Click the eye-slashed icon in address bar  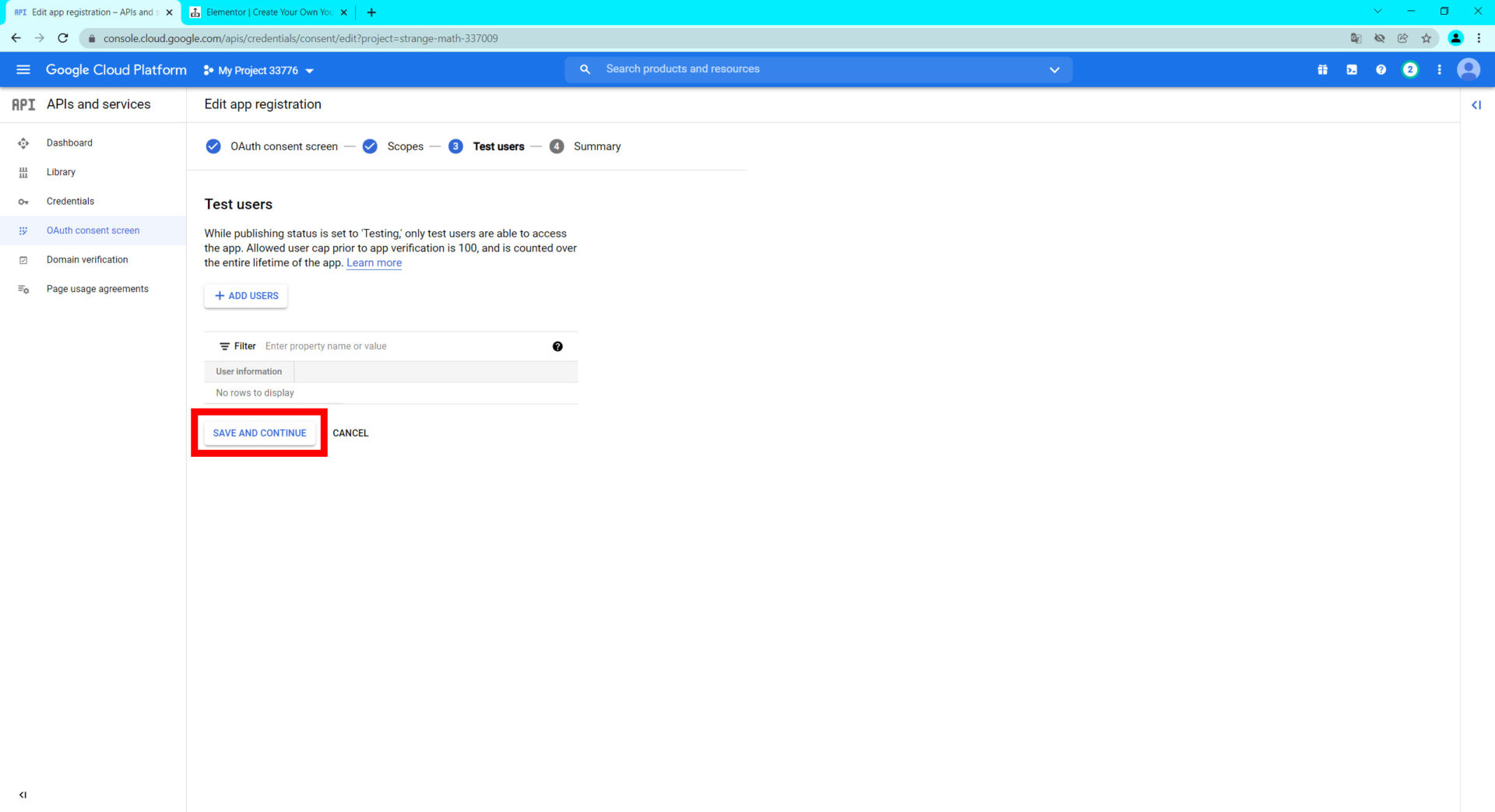(x=1379, y=38)
